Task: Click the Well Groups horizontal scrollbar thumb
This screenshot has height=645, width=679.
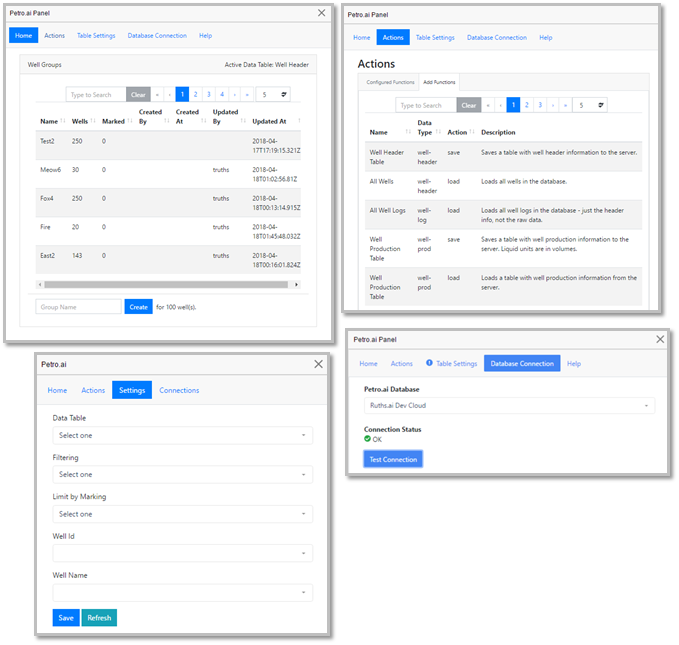Action: click(166, 285)
